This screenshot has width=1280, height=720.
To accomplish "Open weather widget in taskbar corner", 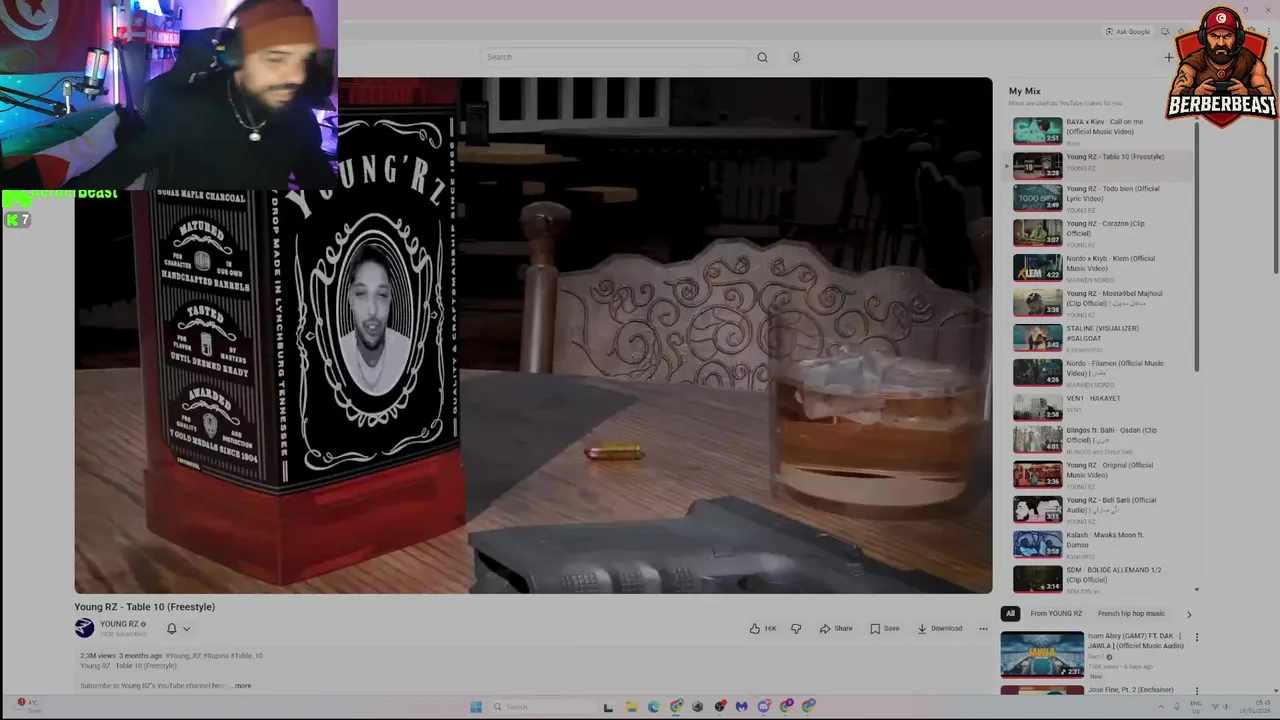I will [28, 705].
